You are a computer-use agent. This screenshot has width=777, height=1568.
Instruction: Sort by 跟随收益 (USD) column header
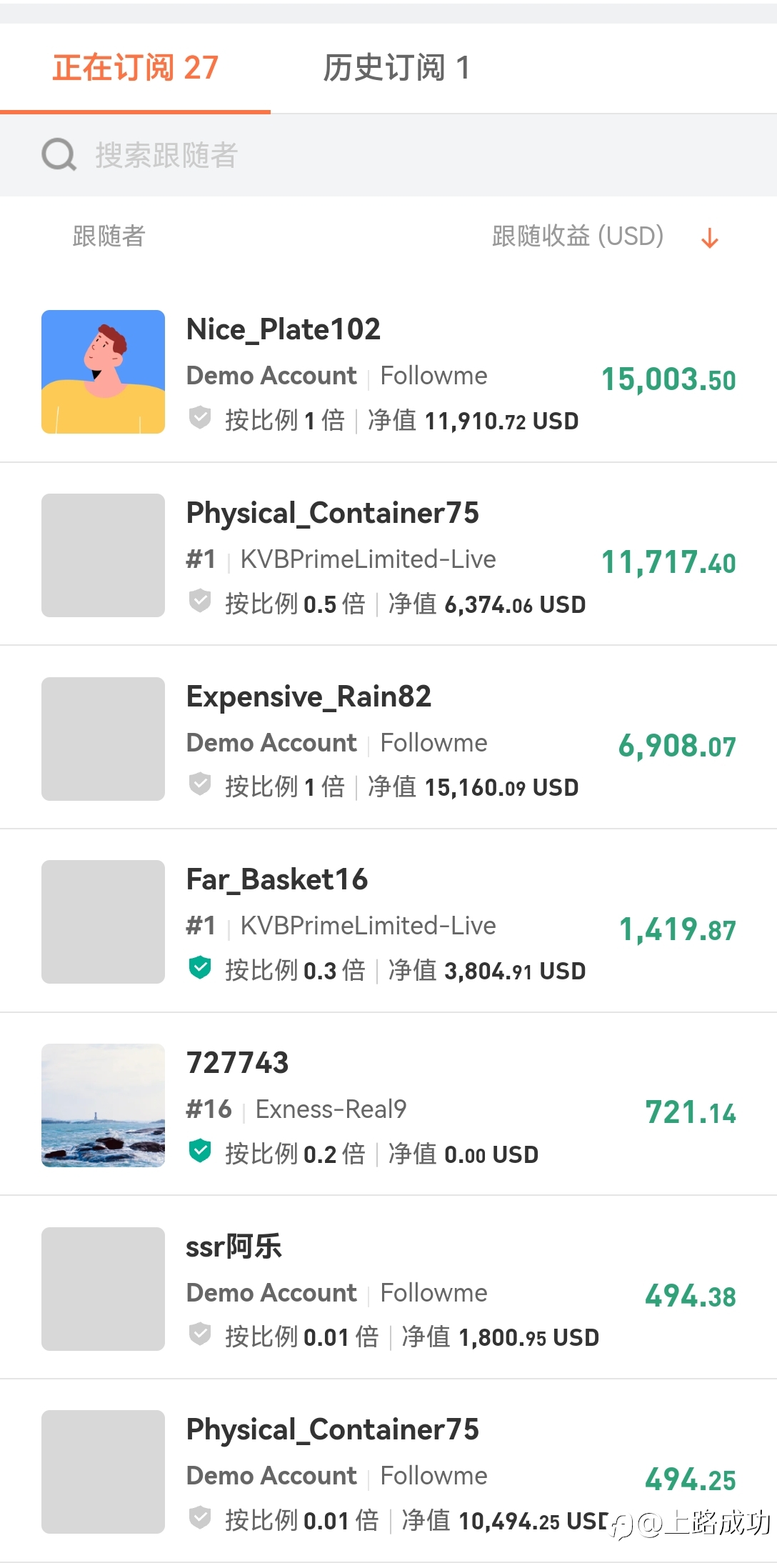(x=578, y=236)
